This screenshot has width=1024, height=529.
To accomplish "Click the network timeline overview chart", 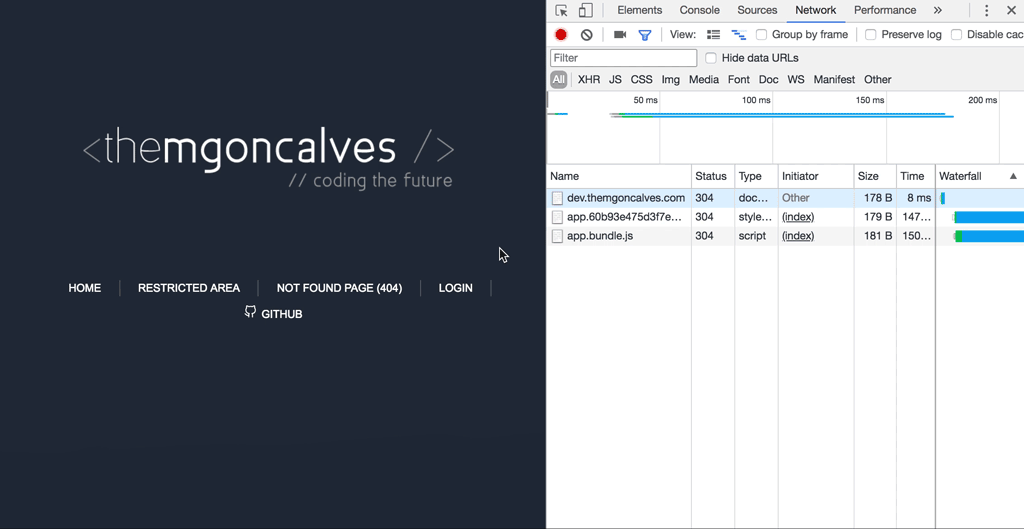I will 785,127.
